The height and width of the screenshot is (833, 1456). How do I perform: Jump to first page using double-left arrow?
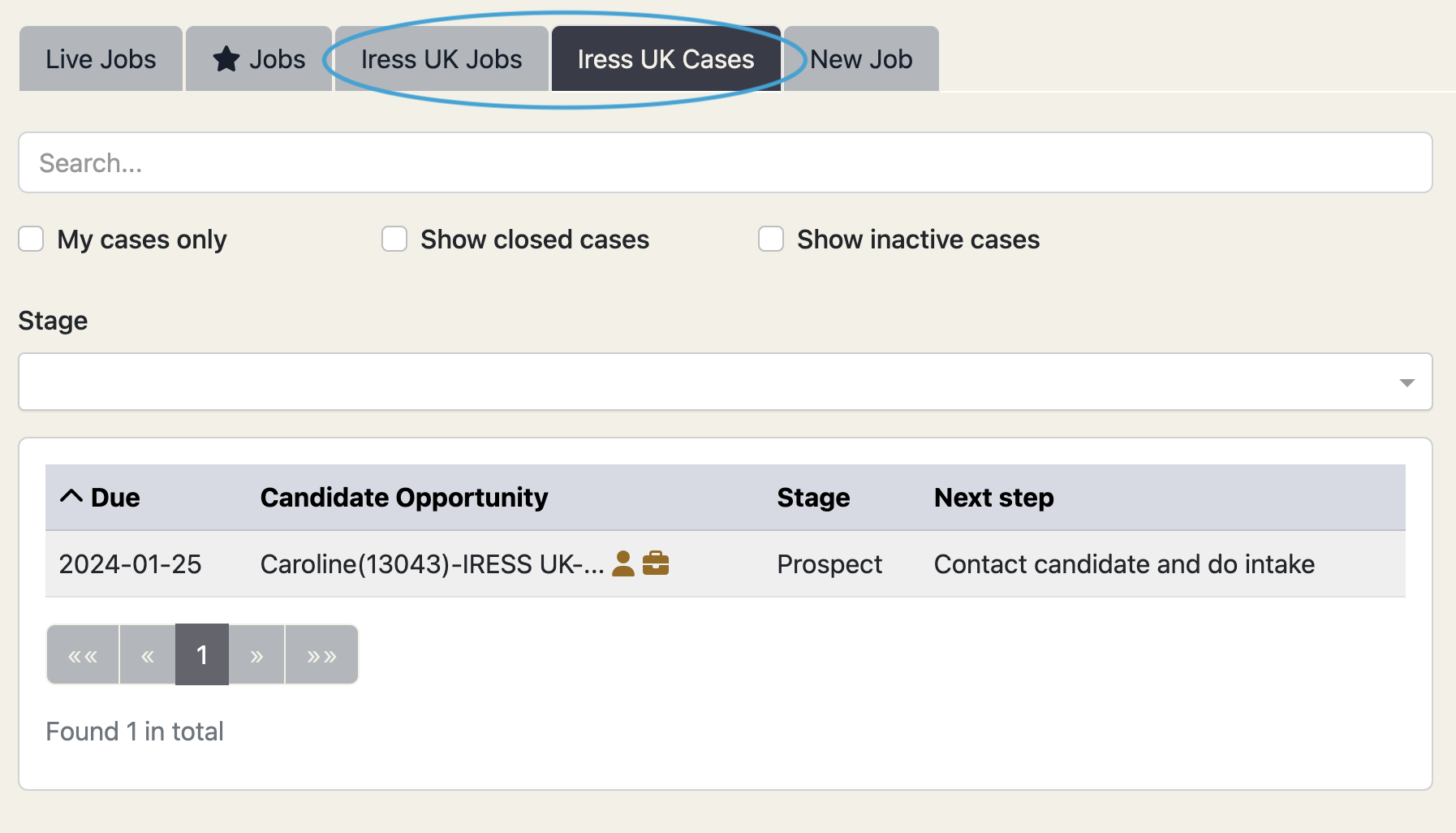click(82, 654)
